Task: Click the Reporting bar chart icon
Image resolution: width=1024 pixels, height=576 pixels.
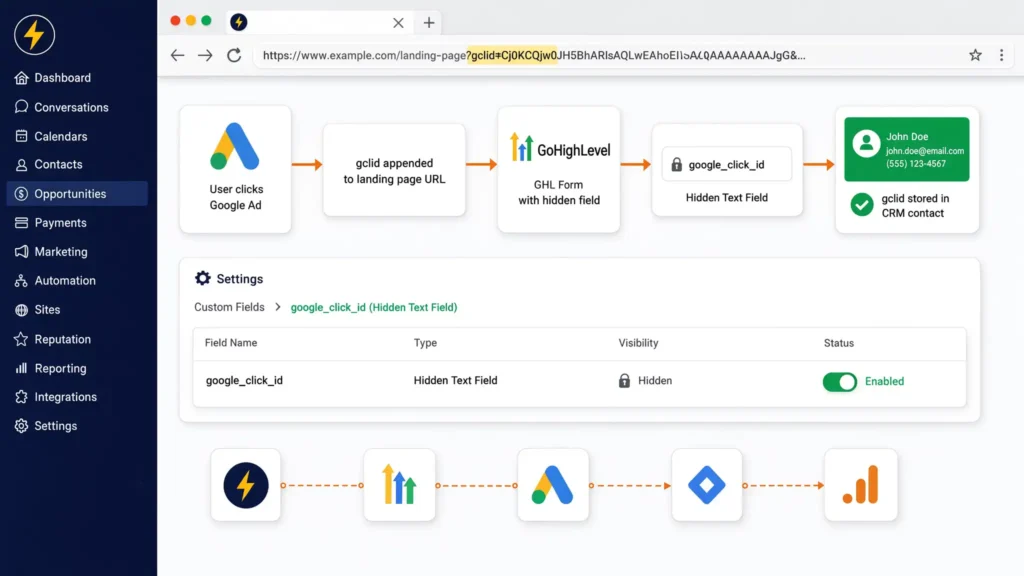Action: tap(22, 368)
